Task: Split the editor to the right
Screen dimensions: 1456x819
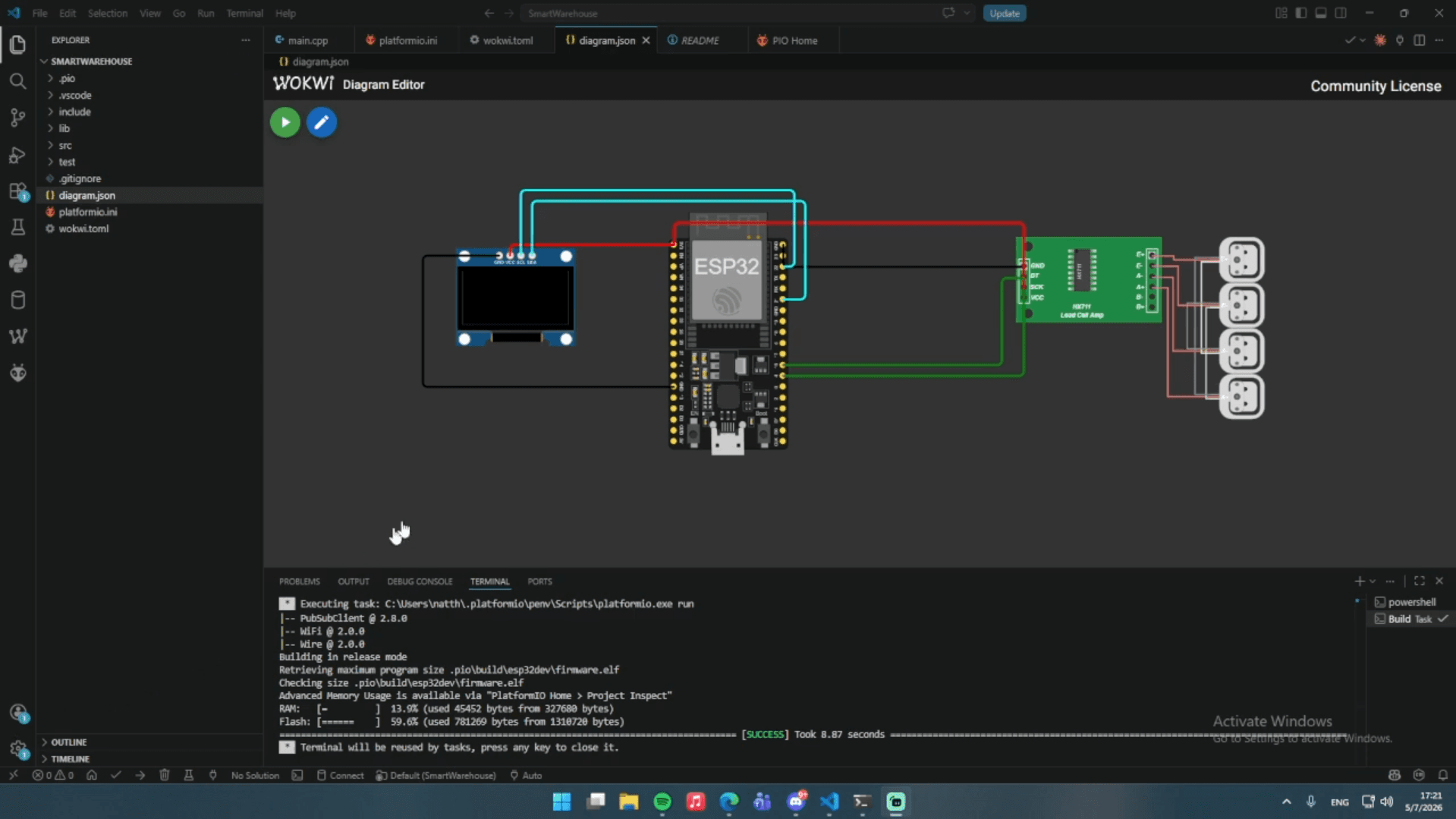Action: pyautogui.click(x=1419, y=40)
